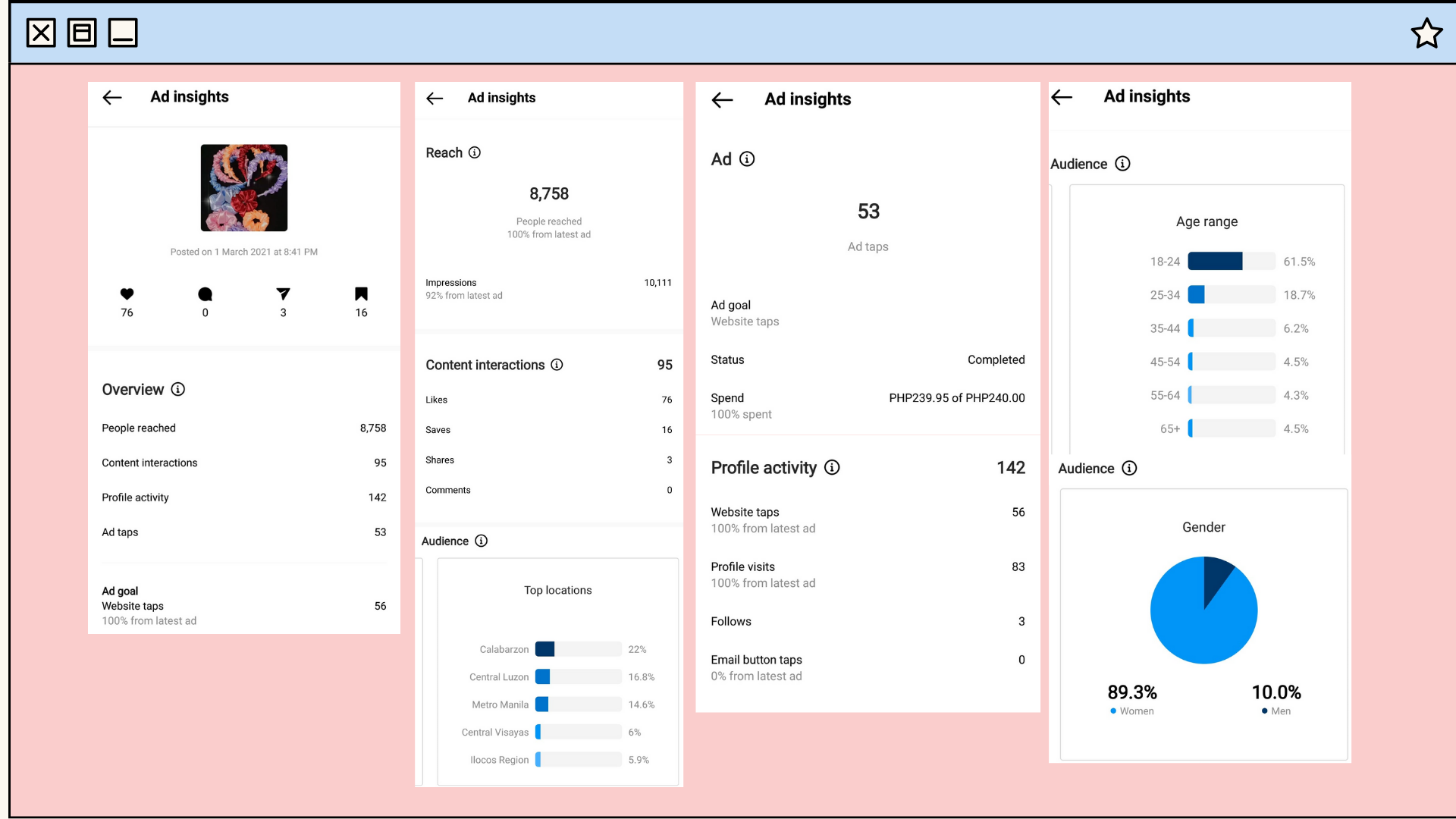Click info icon next to Overview
1456x819 pixels.
tap(178, 389)
